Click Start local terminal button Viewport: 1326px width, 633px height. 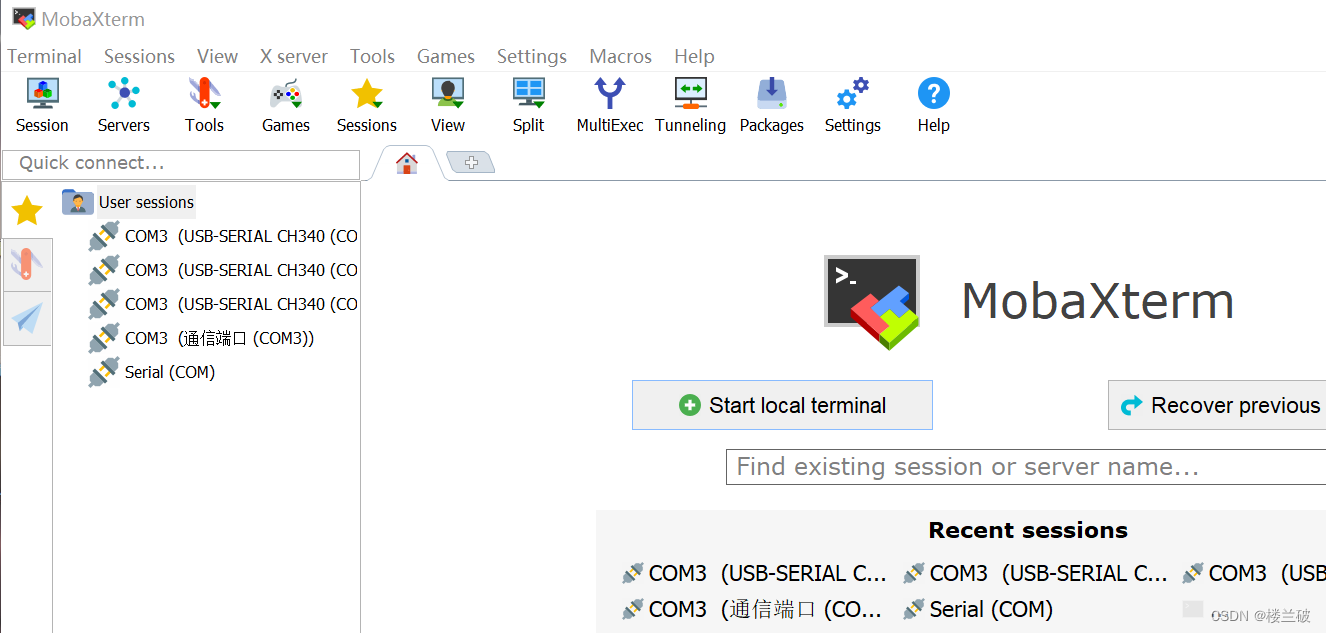coord(782,405)
